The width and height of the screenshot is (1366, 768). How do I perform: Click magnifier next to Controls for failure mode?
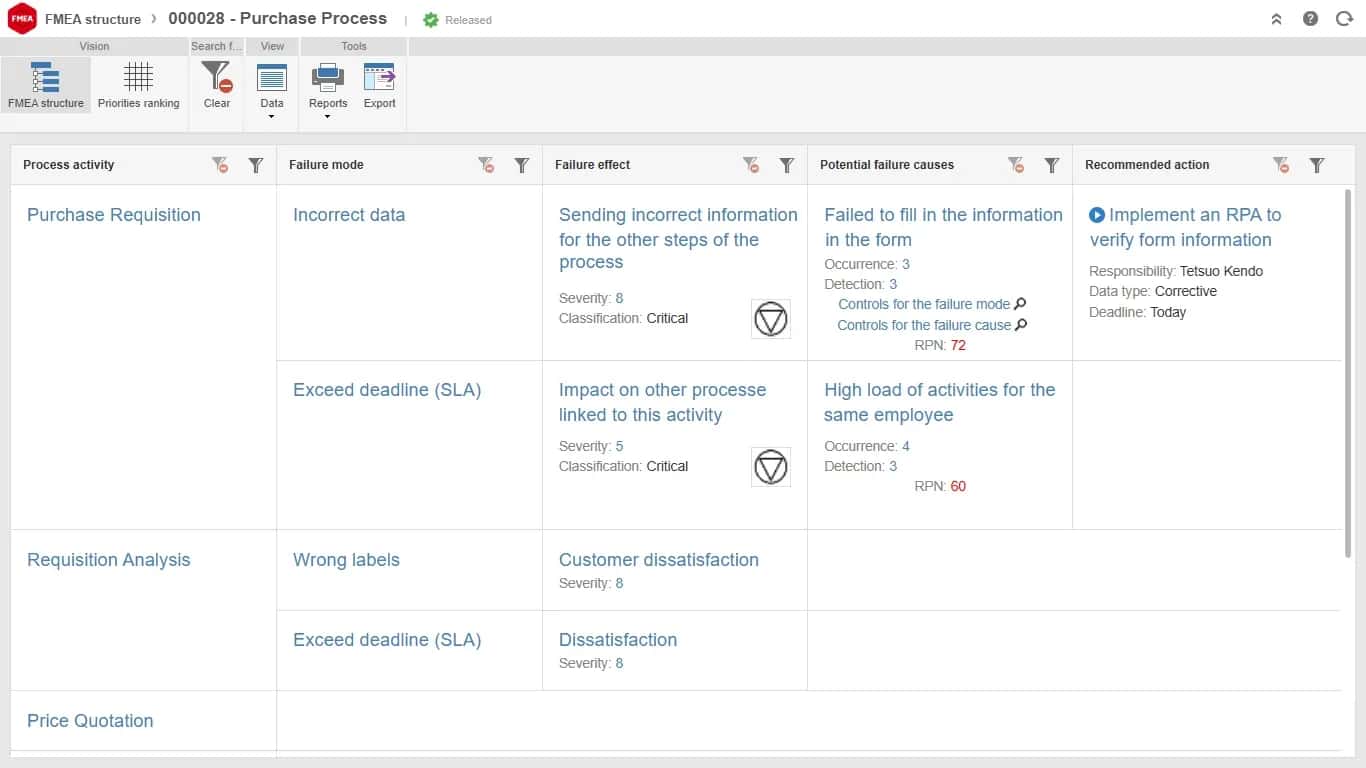pos(1020,304)
